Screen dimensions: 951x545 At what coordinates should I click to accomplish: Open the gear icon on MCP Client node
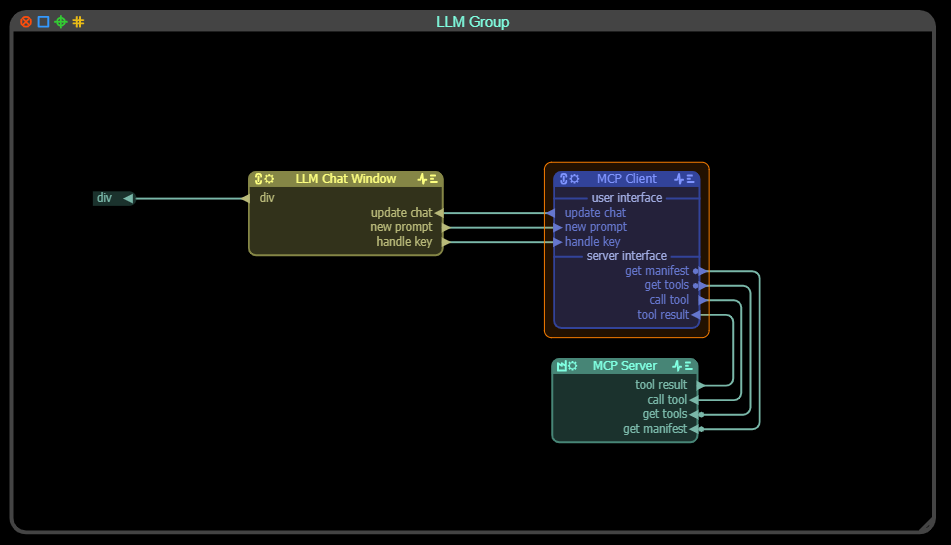(x=575, y=179)
